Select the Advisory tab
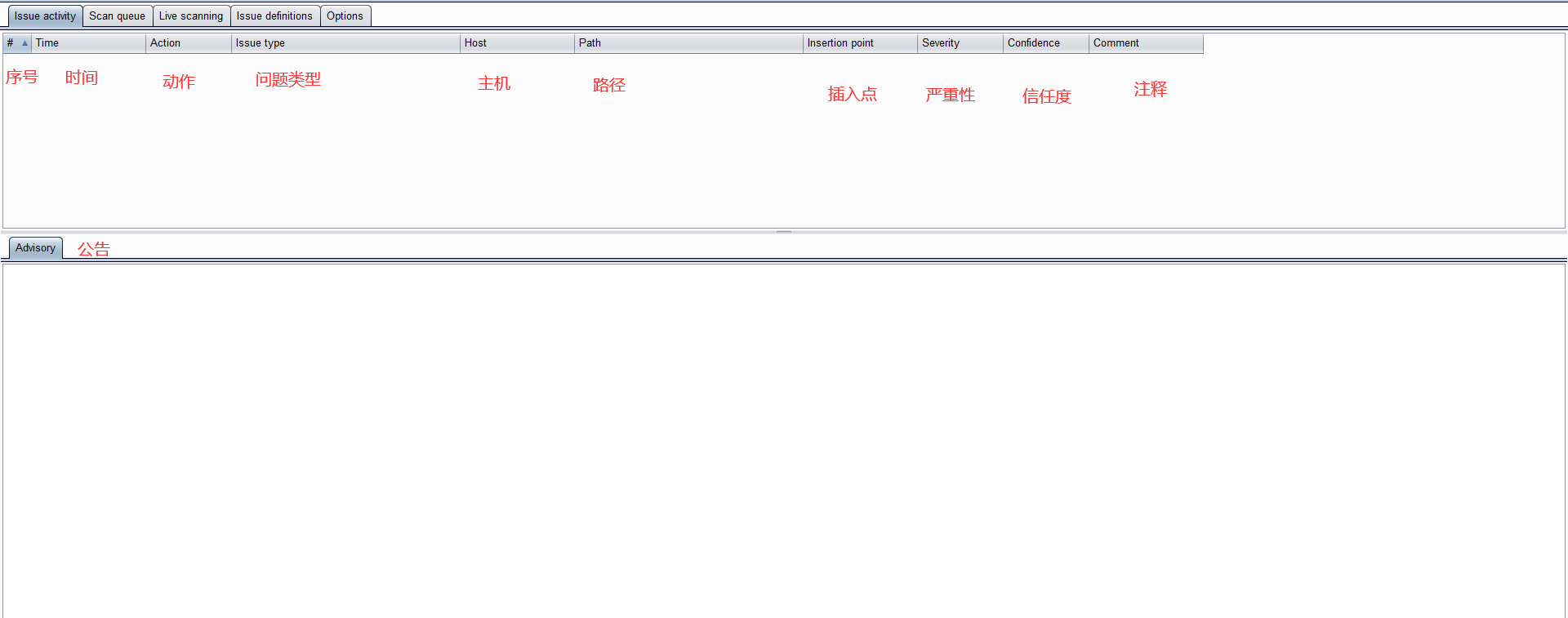1568x618 pixels. (36, 248)
